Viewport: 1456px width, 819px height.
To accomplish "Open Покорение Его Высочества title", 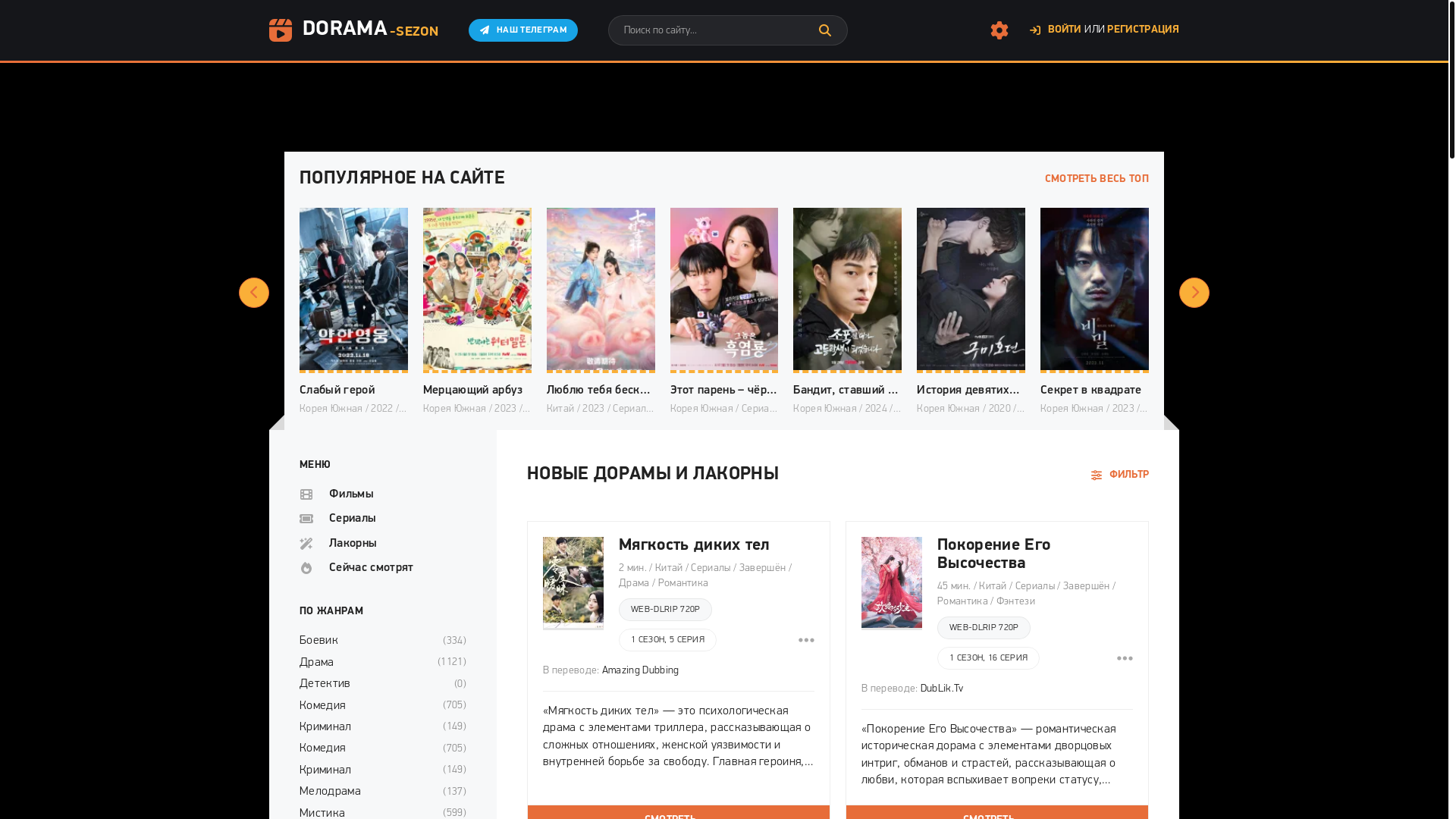I will (993, 554).
